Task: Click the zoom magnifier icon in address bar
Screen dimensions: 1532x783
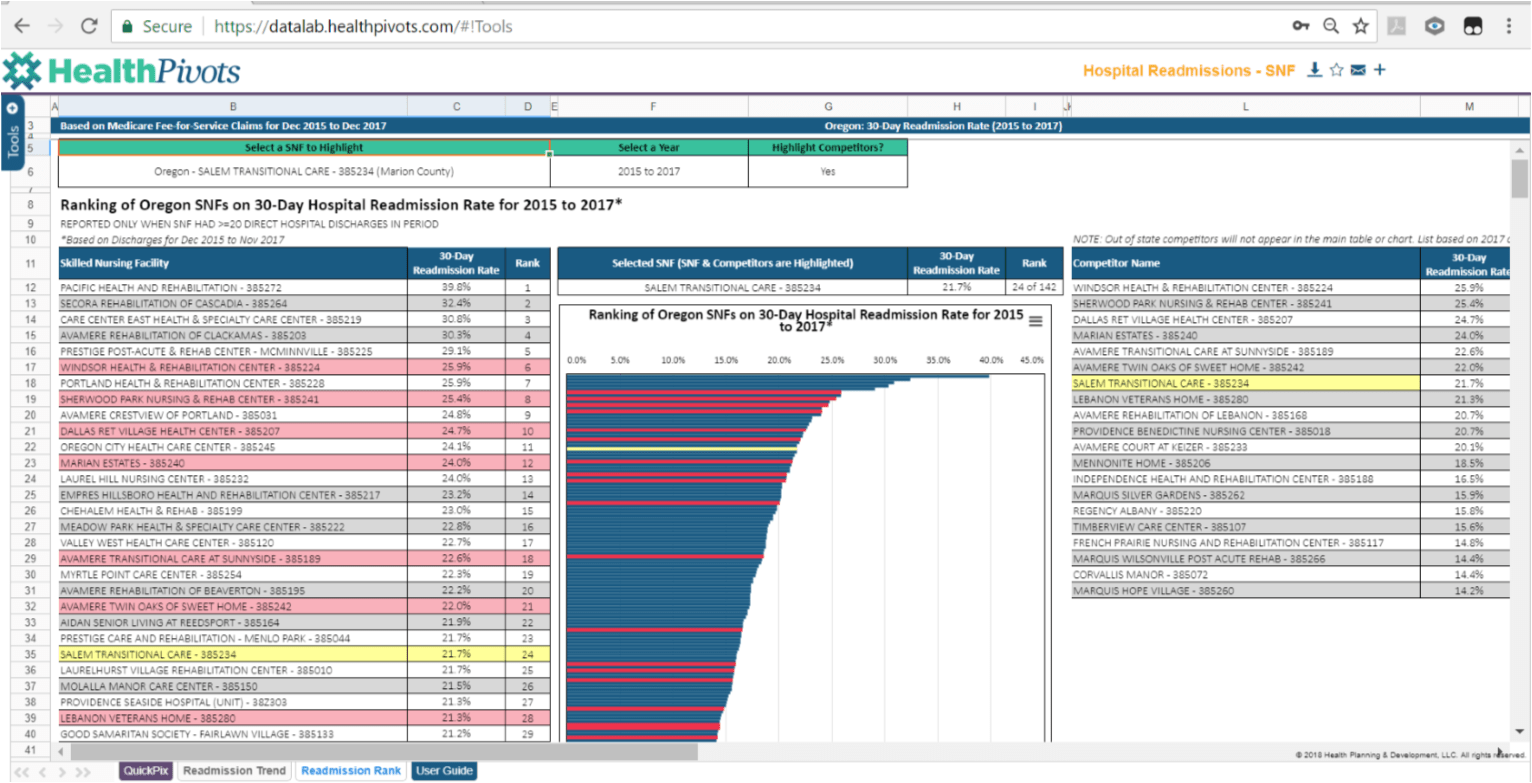Action: coord(1331,27)
